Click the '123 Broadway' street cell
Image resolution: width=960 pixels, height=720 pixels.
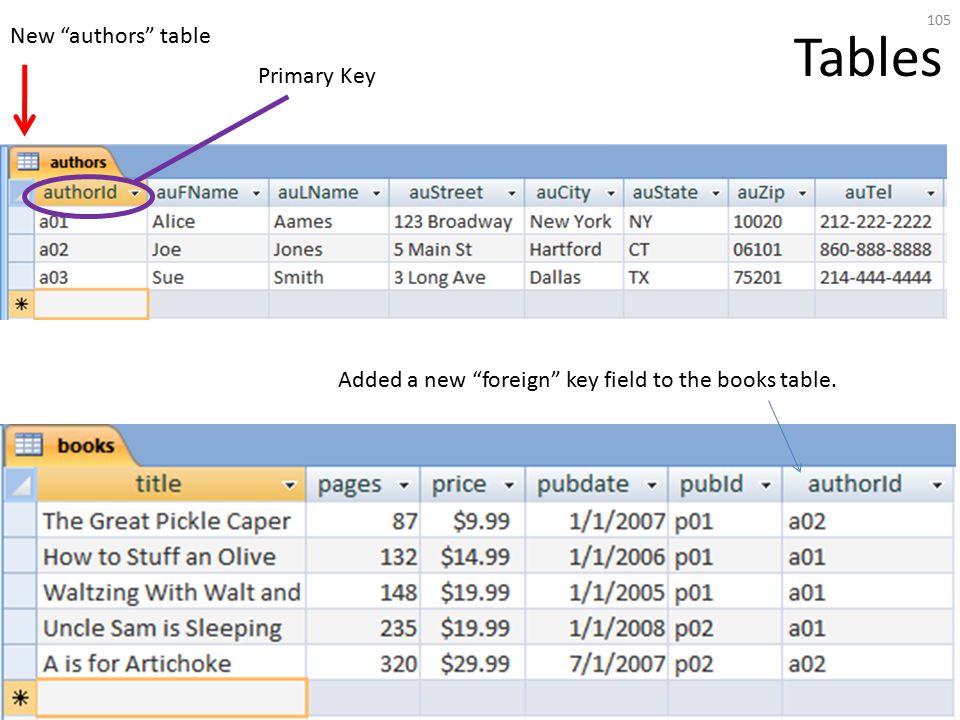pyautogui.click(x=457, y=221)
